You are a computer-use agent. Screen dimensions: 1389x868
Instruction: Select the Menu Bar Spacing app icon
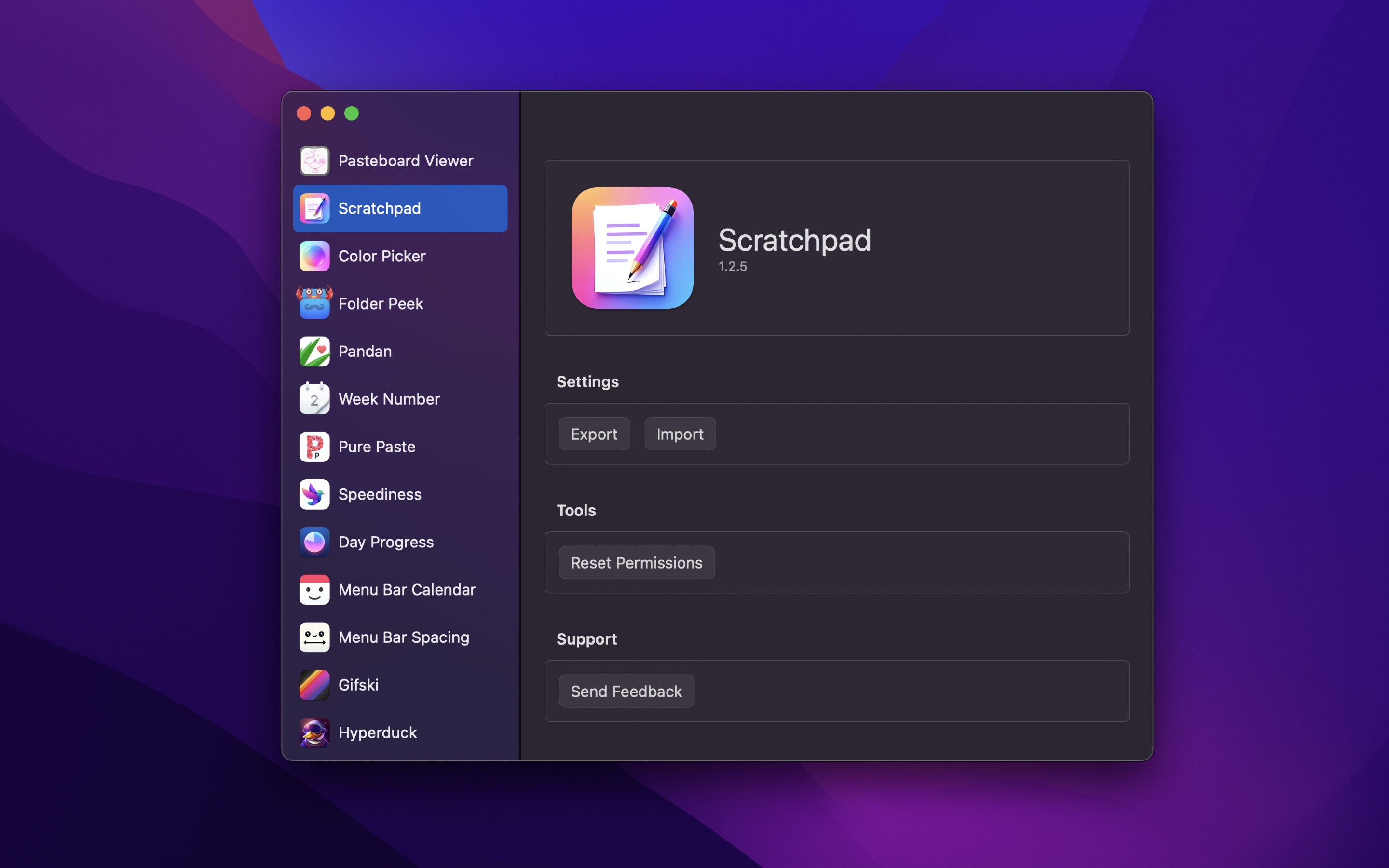click(314, 637)
